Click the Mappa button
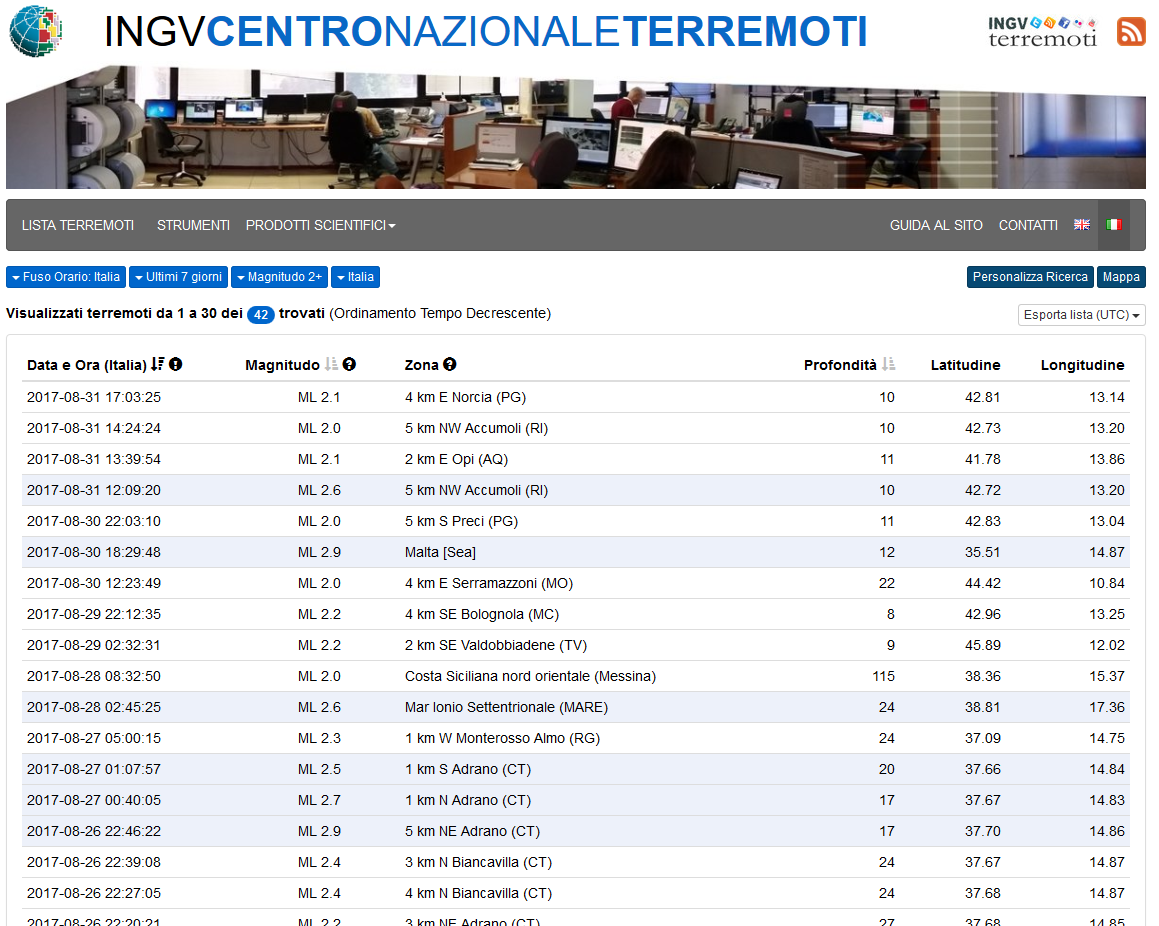 point(1121,277)
